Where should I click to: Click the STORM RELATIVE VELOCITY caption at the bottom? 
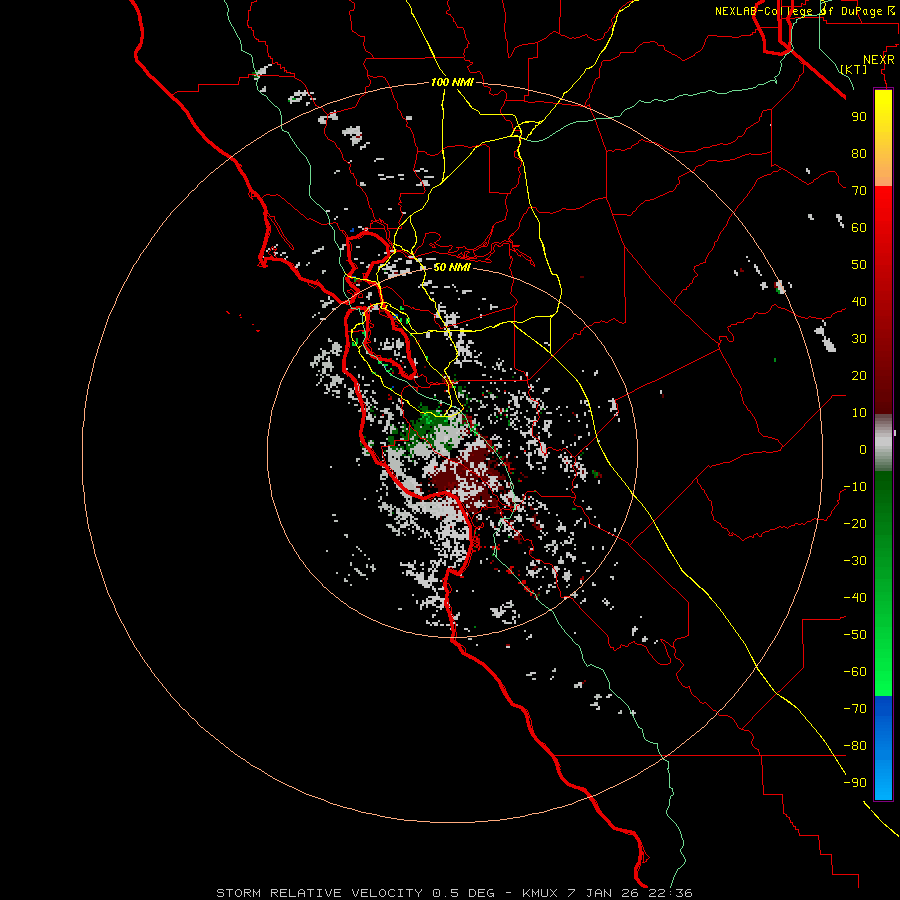click(x=454, y=893)
